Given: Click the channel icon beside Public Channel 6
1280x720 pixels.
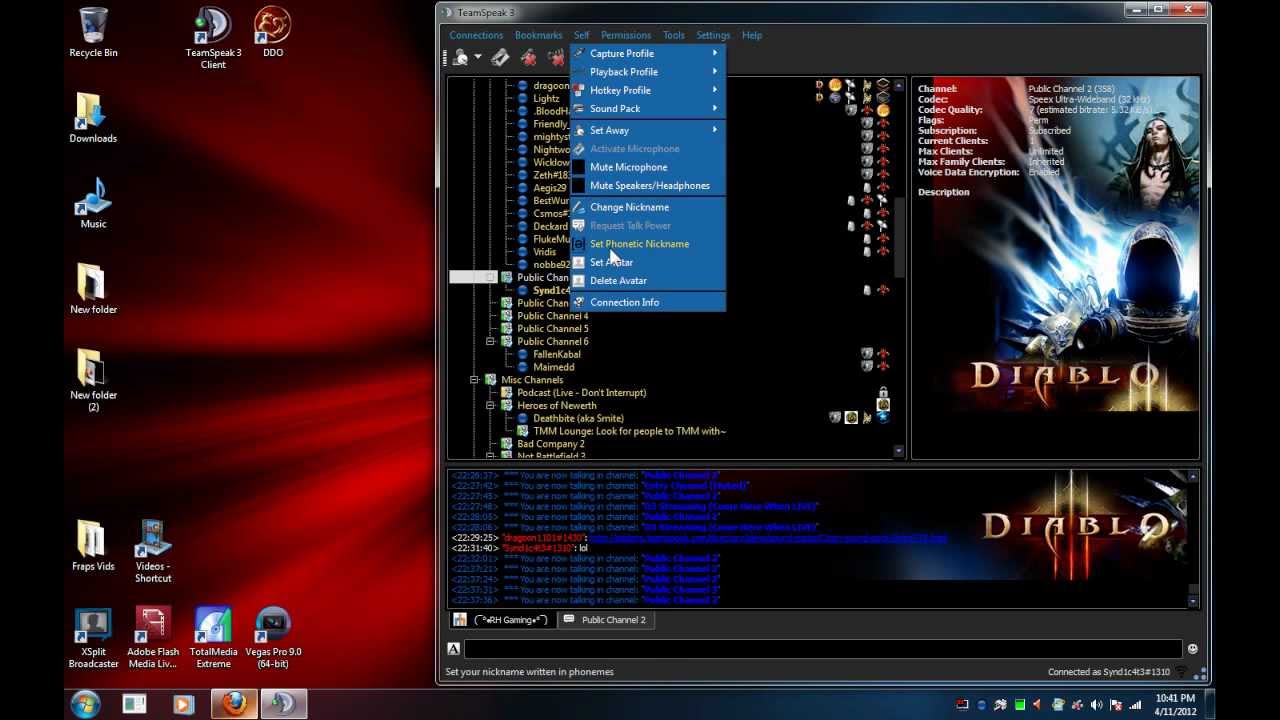Looking at the screenshot, I should coord(506,341).
